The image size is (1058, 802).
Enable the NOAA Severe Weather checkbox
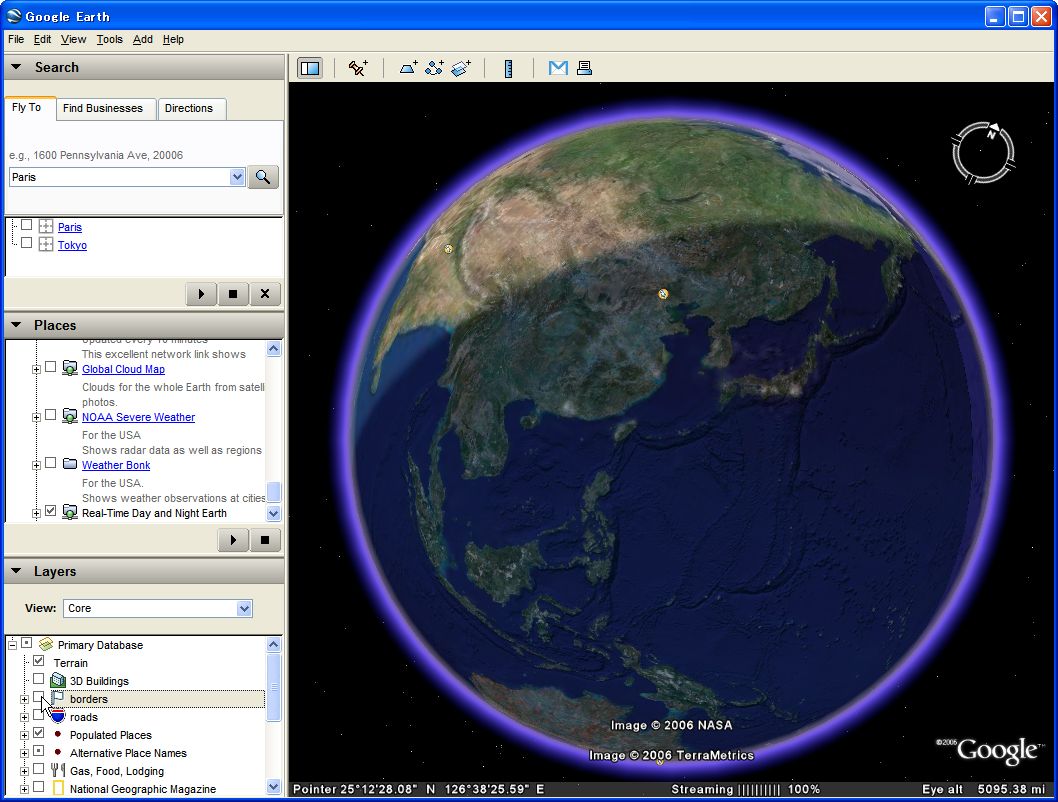click(x=51, y=415)
